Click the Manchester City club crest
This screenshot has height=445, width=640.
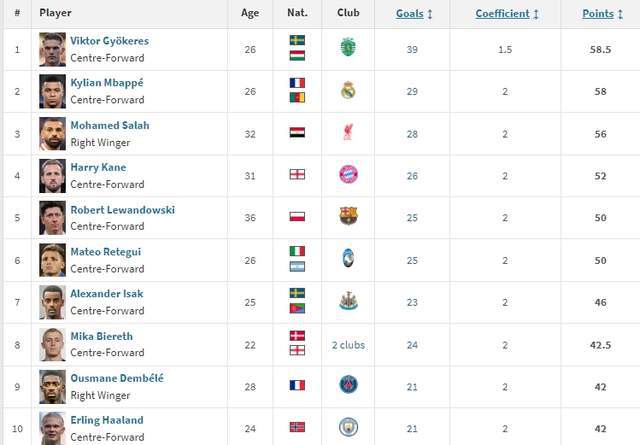pyautogui.click(x=348, y=426)
